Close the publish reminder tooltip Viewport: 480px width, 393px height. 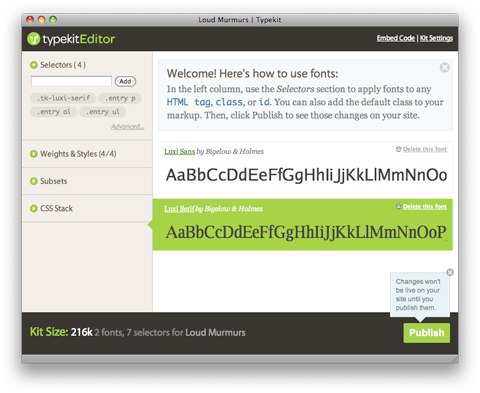point(450,272)
